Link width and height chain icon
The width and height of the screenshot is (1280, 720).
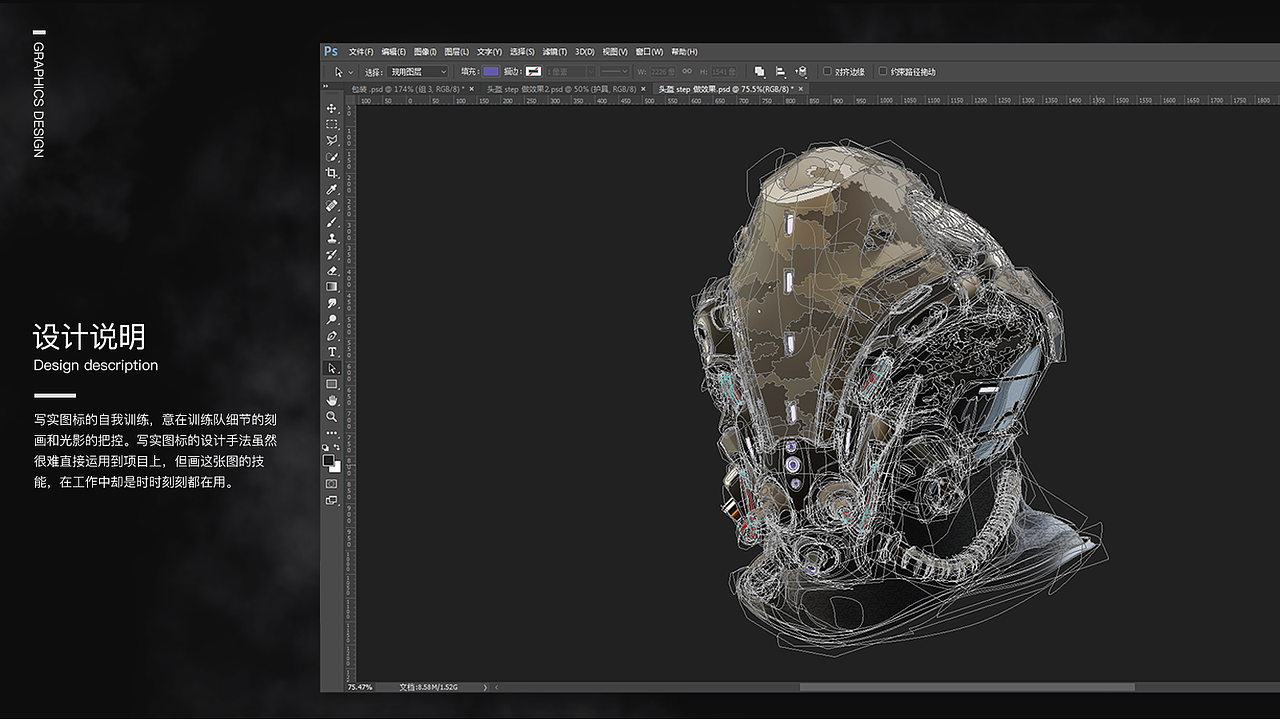[x=686, y=72]
